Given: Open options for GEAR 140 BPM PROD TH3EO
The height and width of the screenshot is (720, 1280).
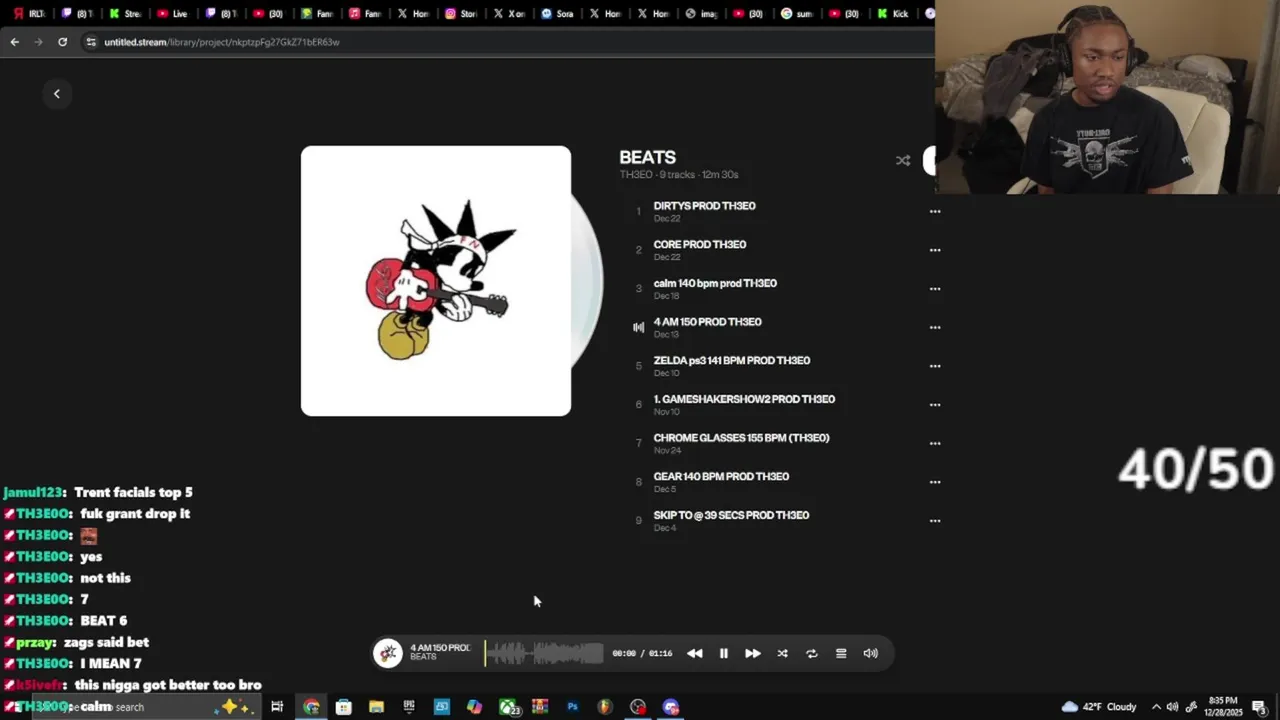Looking at the screenshot, I should click(935, 482).
